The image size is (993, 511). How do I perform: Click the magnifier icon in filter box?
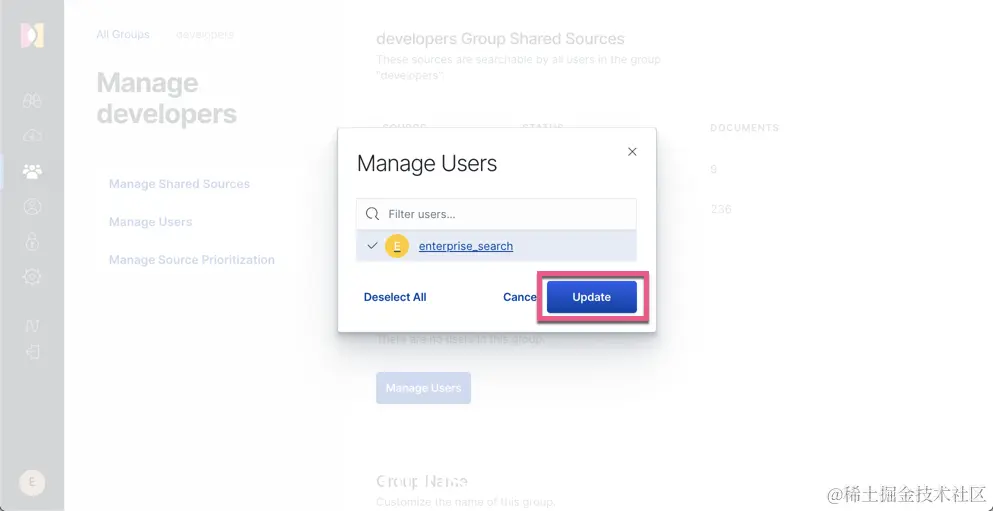[x=373, y=214]
